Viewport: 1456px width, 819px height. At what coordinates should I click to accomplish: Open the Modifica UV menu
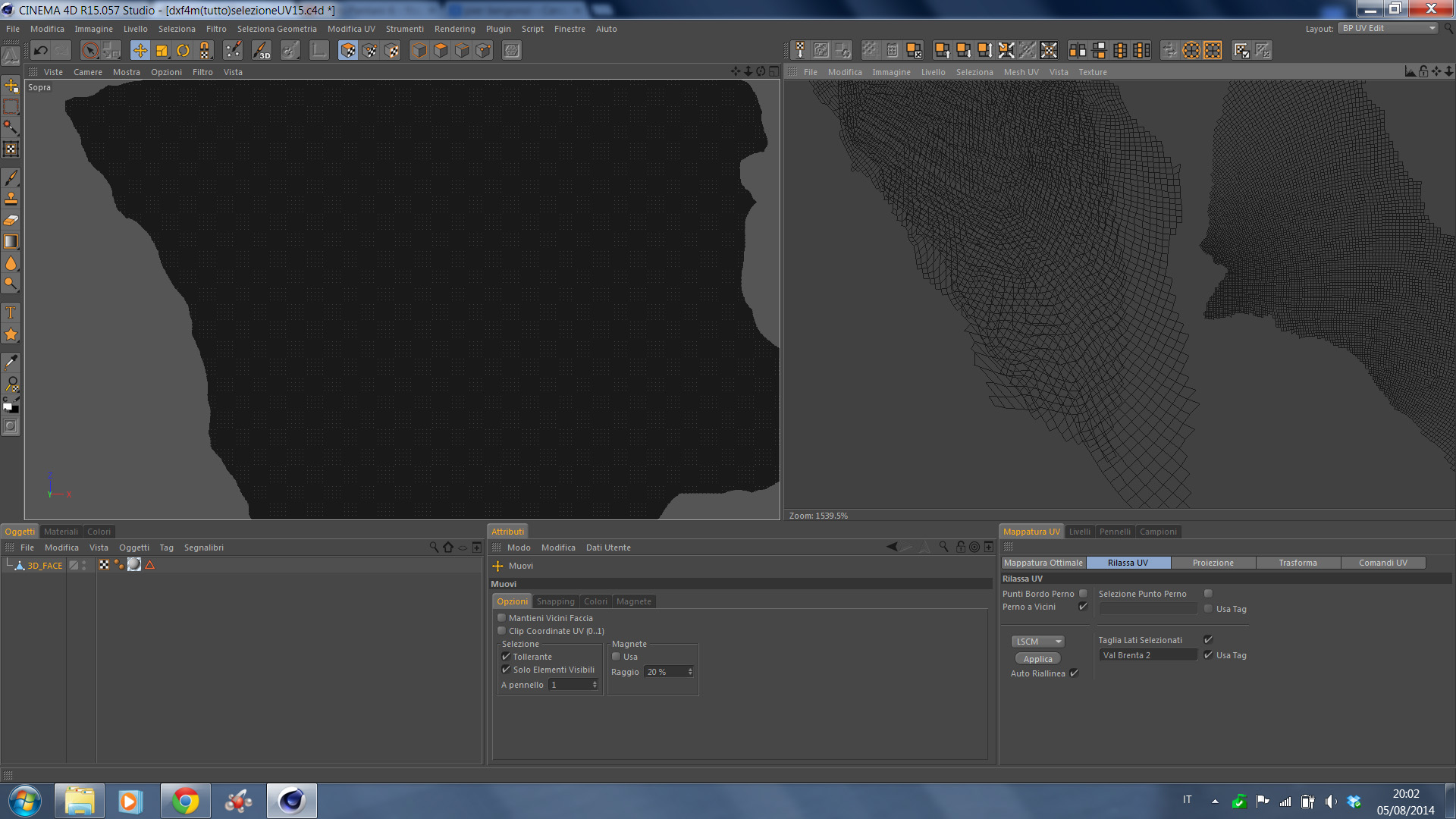point(351,29)
